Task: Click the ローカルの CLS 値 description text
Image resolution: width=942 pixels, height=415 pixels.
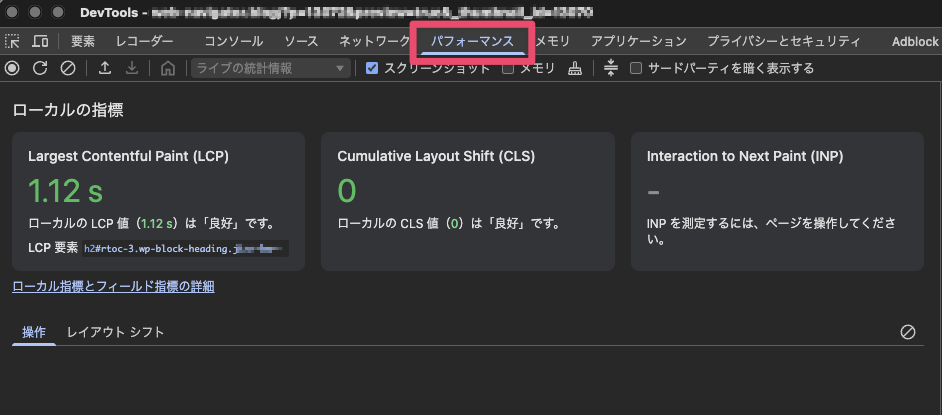Action: [x=449, y=224]
